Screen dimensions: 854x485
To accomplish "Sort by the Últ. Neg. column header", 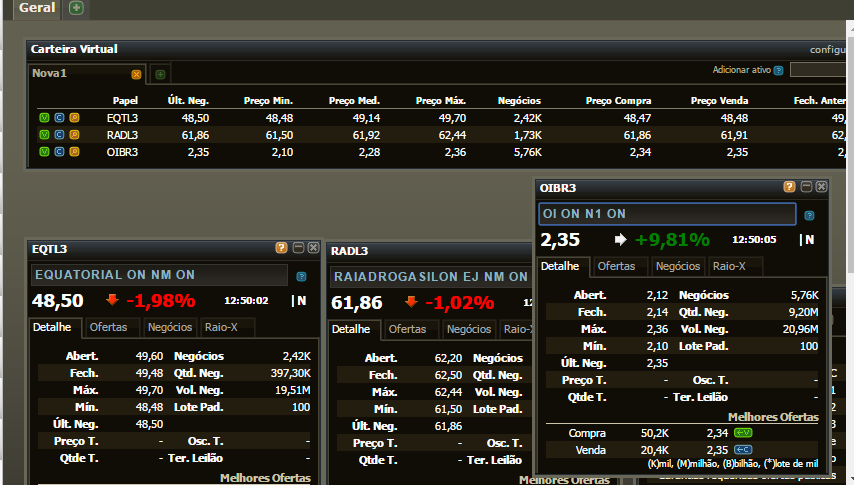I will [x=188, y=100].
